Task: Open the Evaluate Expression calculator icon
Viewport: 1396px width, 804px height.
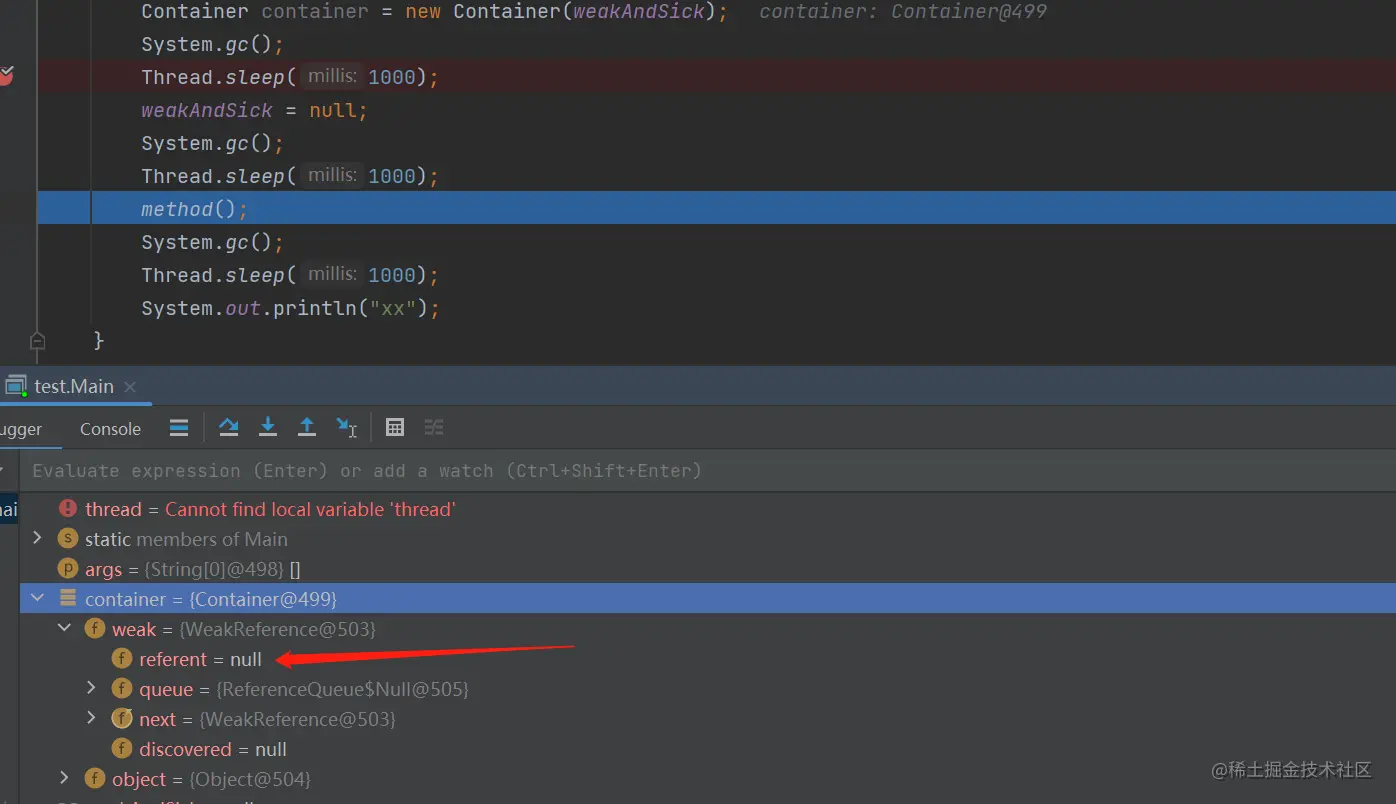Action: point(395,428)
